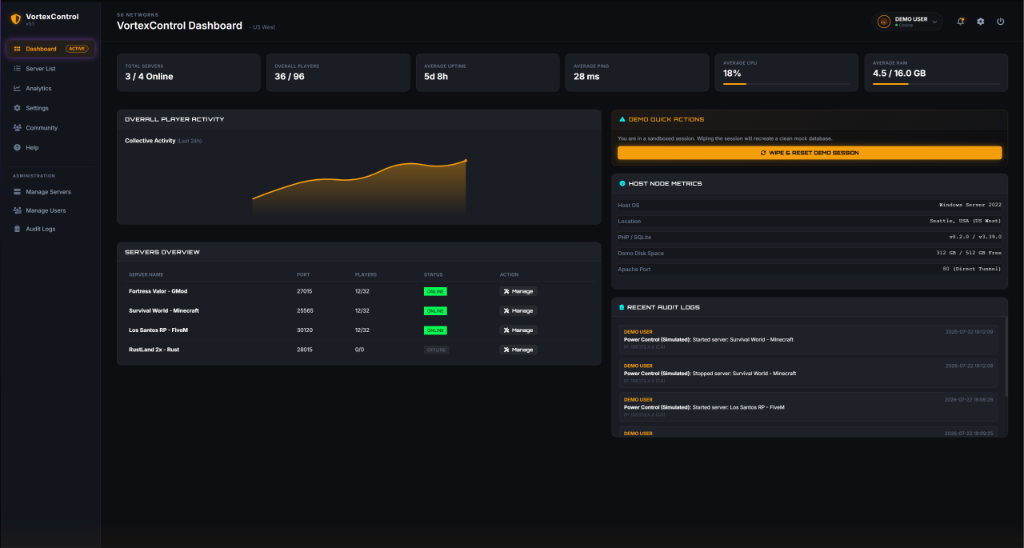This screenshot has width=1024, height=548.
Task: Click the ONLINE badge for Survival World
Action: point(435,311)
